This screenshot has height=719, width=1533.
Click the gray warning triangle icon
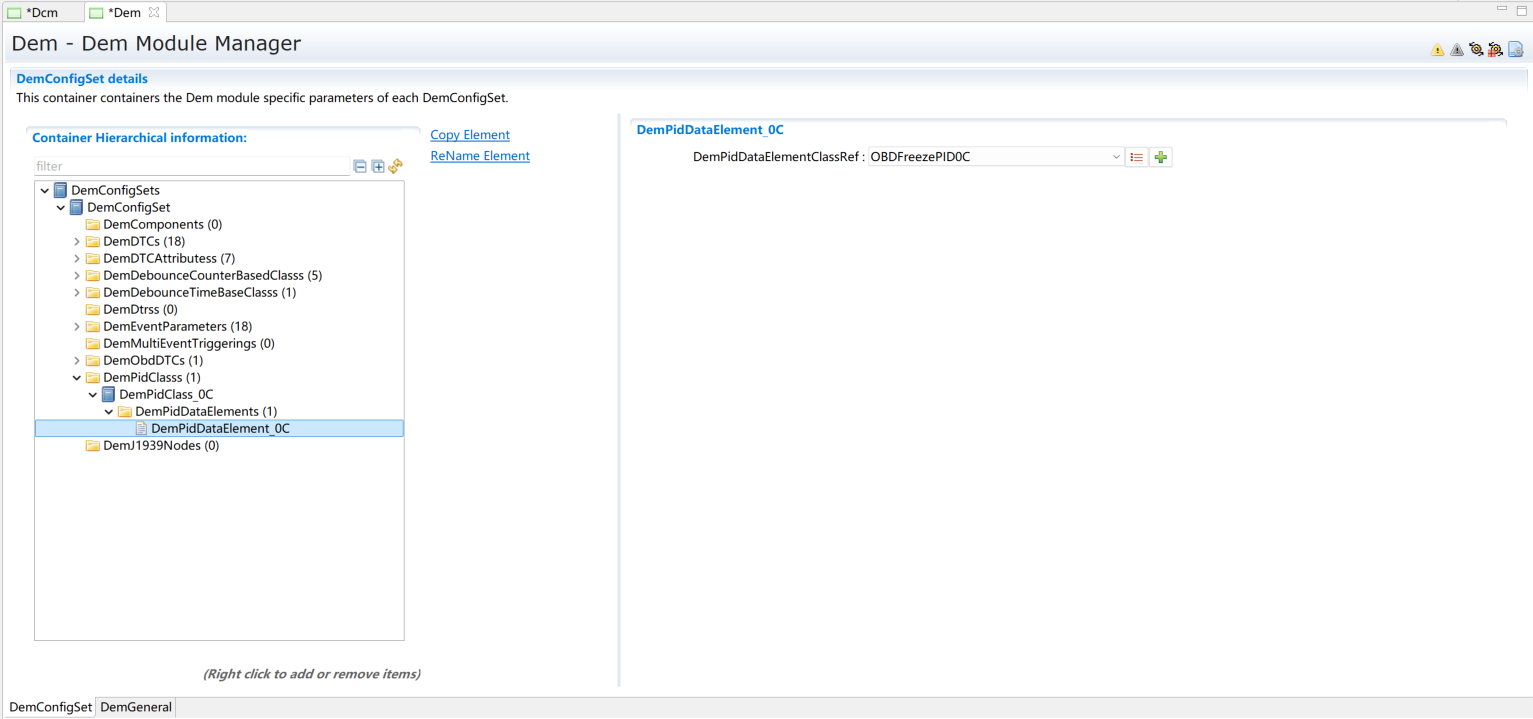click(1456, 50)
